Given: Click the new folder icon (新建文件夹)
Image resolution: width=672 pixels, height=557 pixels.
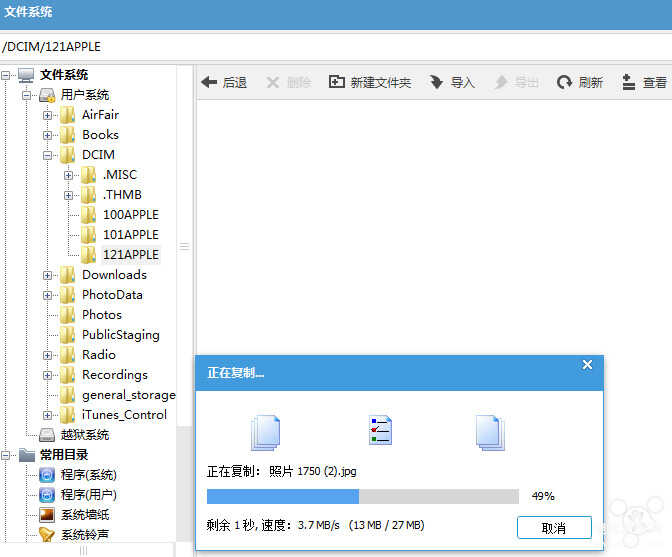Looking at the screenshot, I should 336,81.
